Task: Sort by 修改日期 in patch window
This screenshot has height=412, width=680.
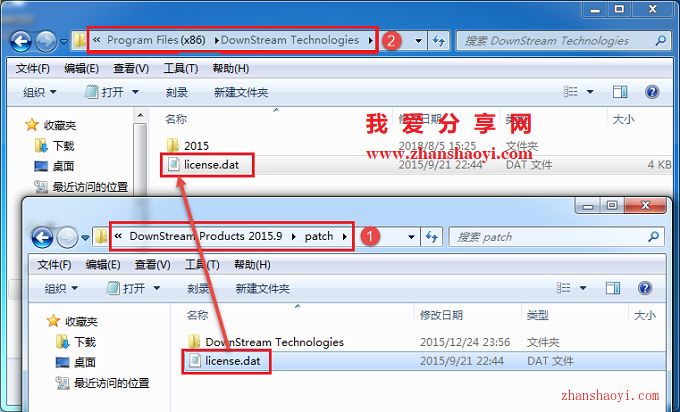Action: pos(441,315)
